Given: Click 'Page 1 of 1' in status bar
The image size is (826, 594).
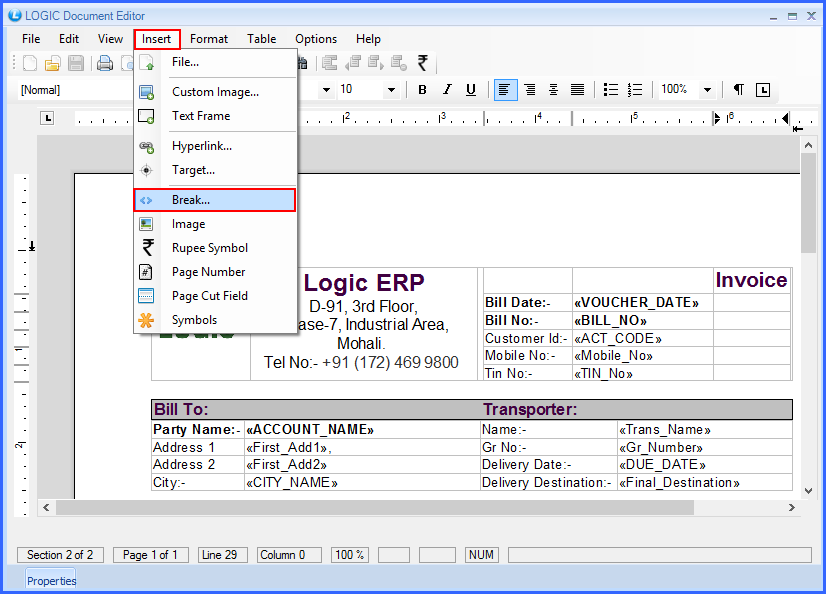Looking at the screenshot, I should pyautogui.click(x=150, y=555).
